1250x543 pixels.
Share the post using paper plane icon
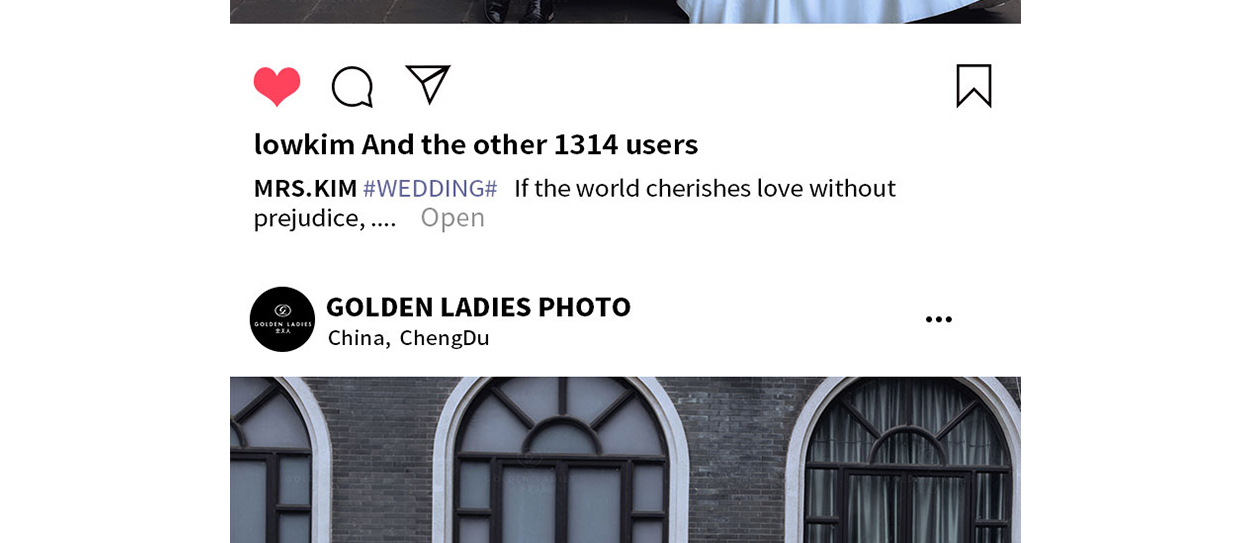[428, 85]
